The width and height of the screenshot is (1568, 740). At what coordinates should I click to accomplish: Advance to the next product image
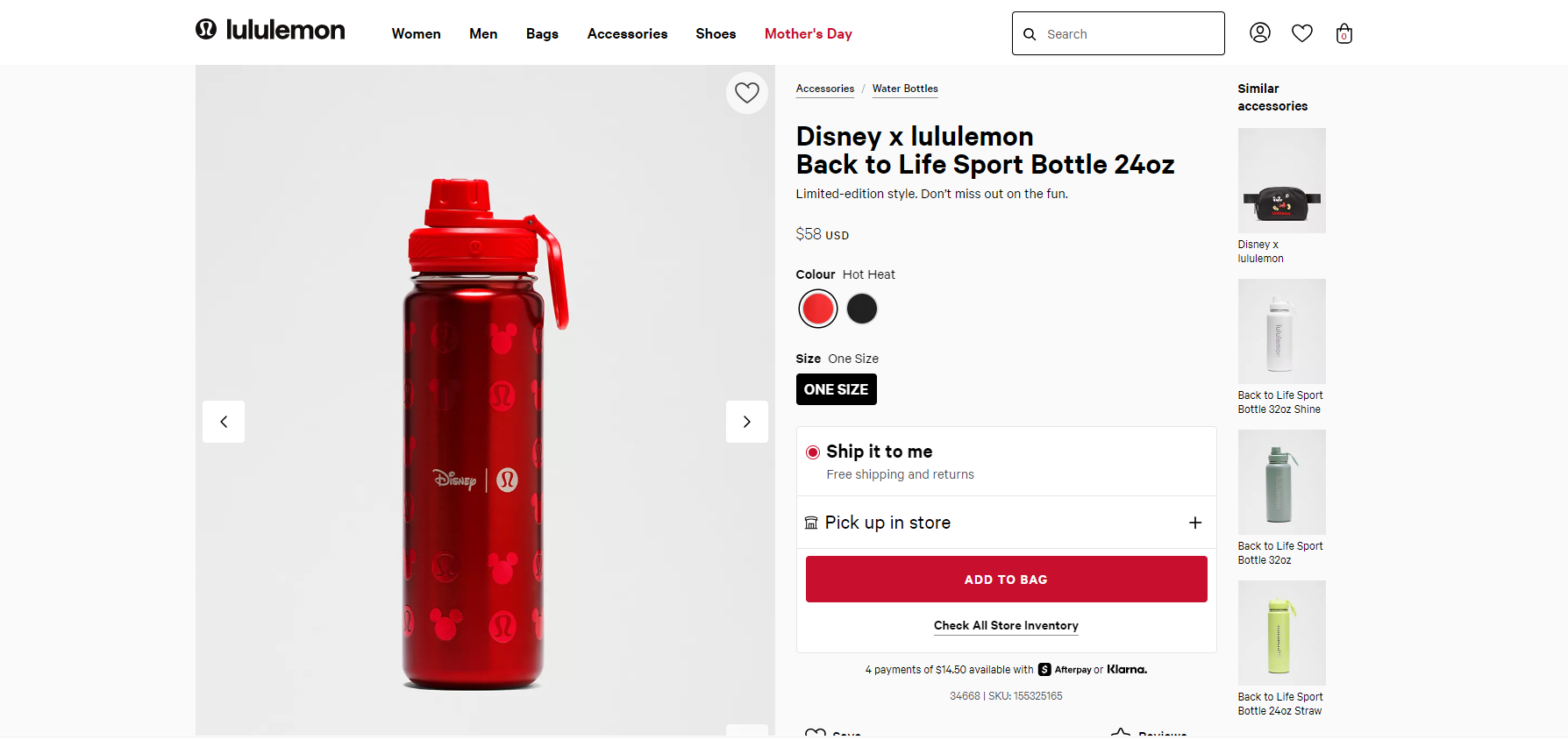point(747,422)
